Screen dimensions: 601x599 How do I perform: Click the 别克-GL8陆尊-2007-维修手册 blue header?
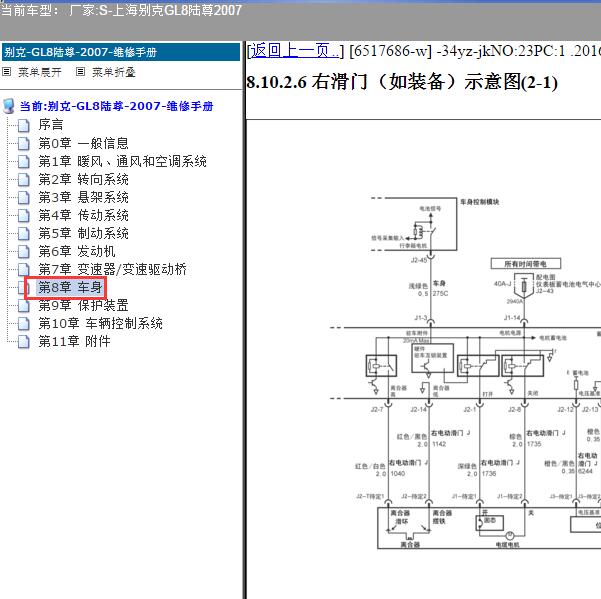(121, 52)
